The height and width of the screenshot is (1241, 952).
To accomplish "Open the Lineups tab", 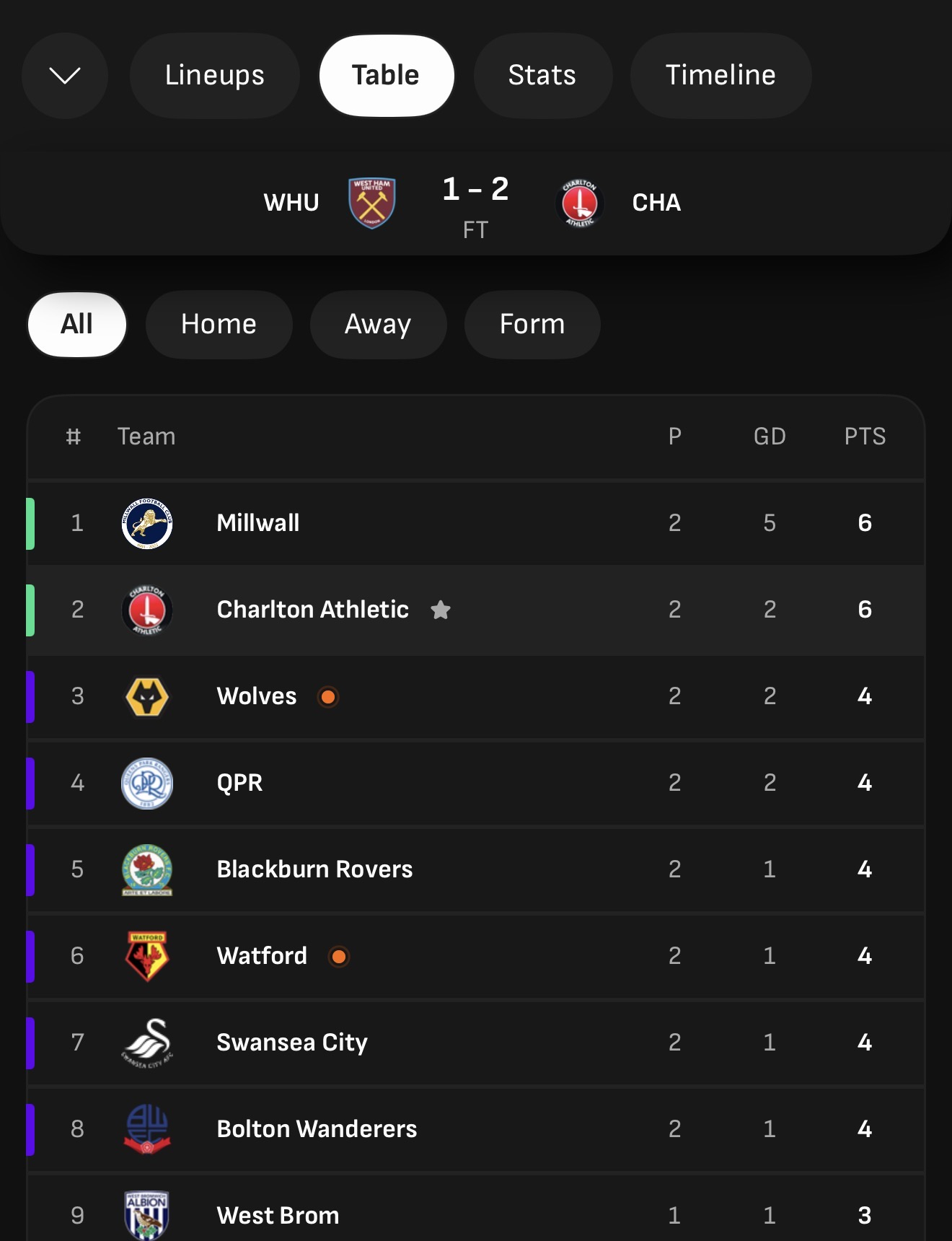I will tap(214, 75).
